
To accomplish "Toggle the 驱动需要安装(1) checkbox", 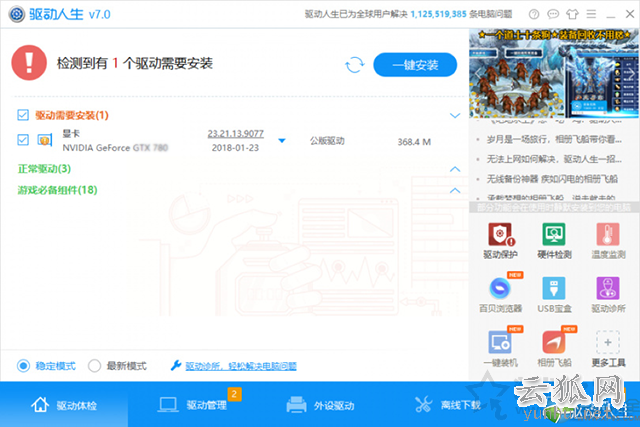I will pos(23,115).
